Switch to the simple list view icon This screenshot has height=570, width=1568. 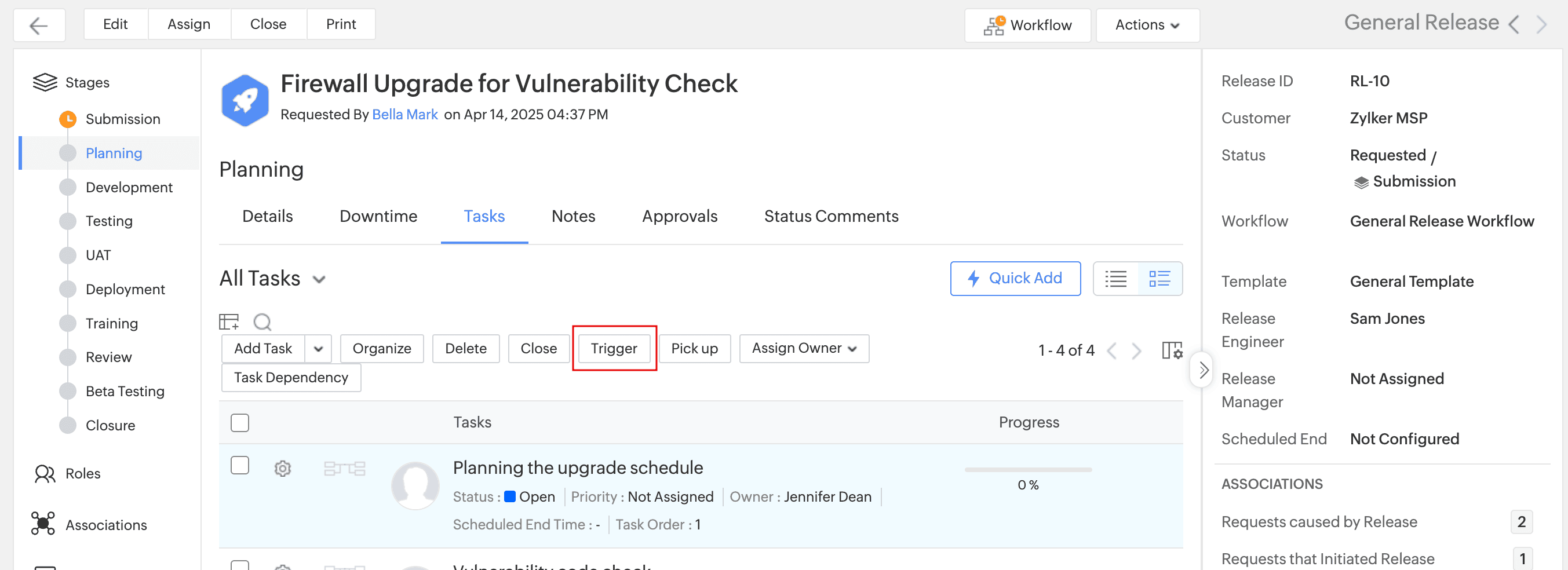[1115, 279]
